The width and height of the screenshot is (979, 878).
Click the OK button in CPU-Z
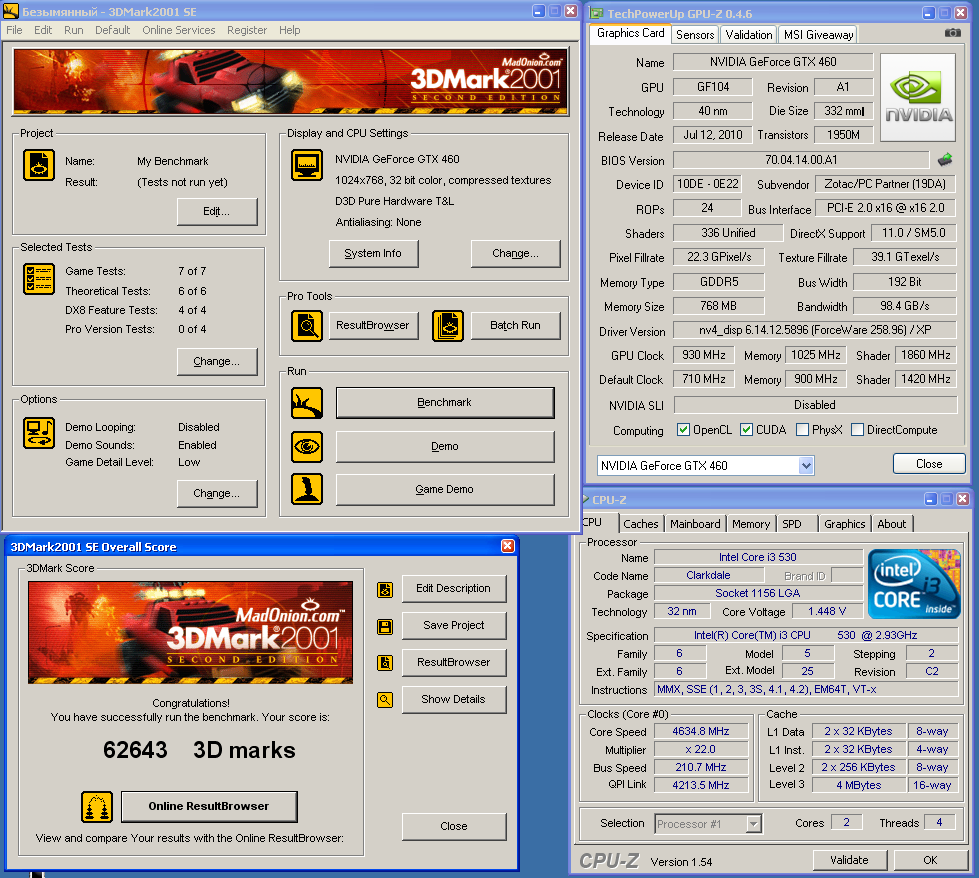coord(930,860)
